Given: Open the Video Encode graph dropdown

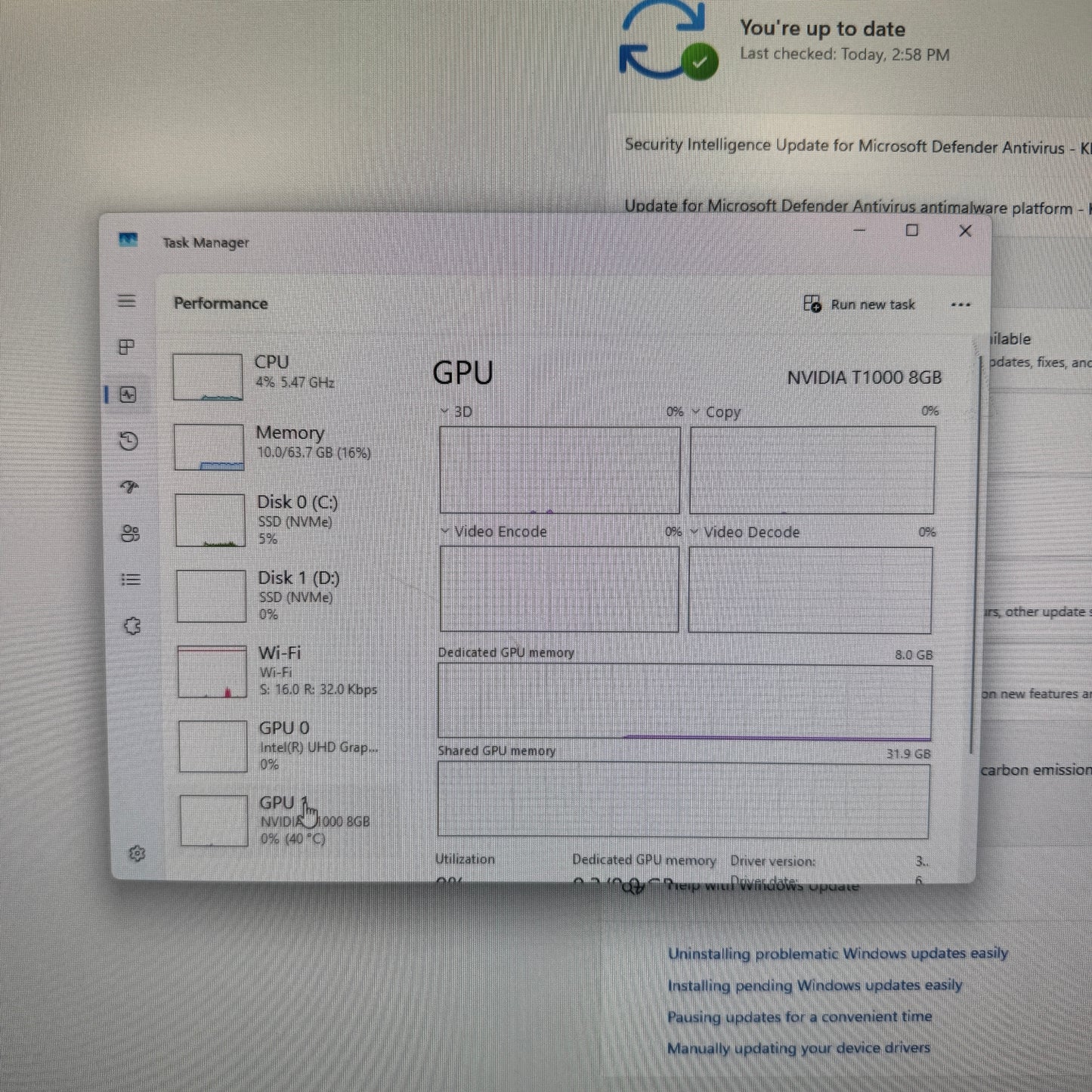Looking at the screenshot, I should (445, 531).
